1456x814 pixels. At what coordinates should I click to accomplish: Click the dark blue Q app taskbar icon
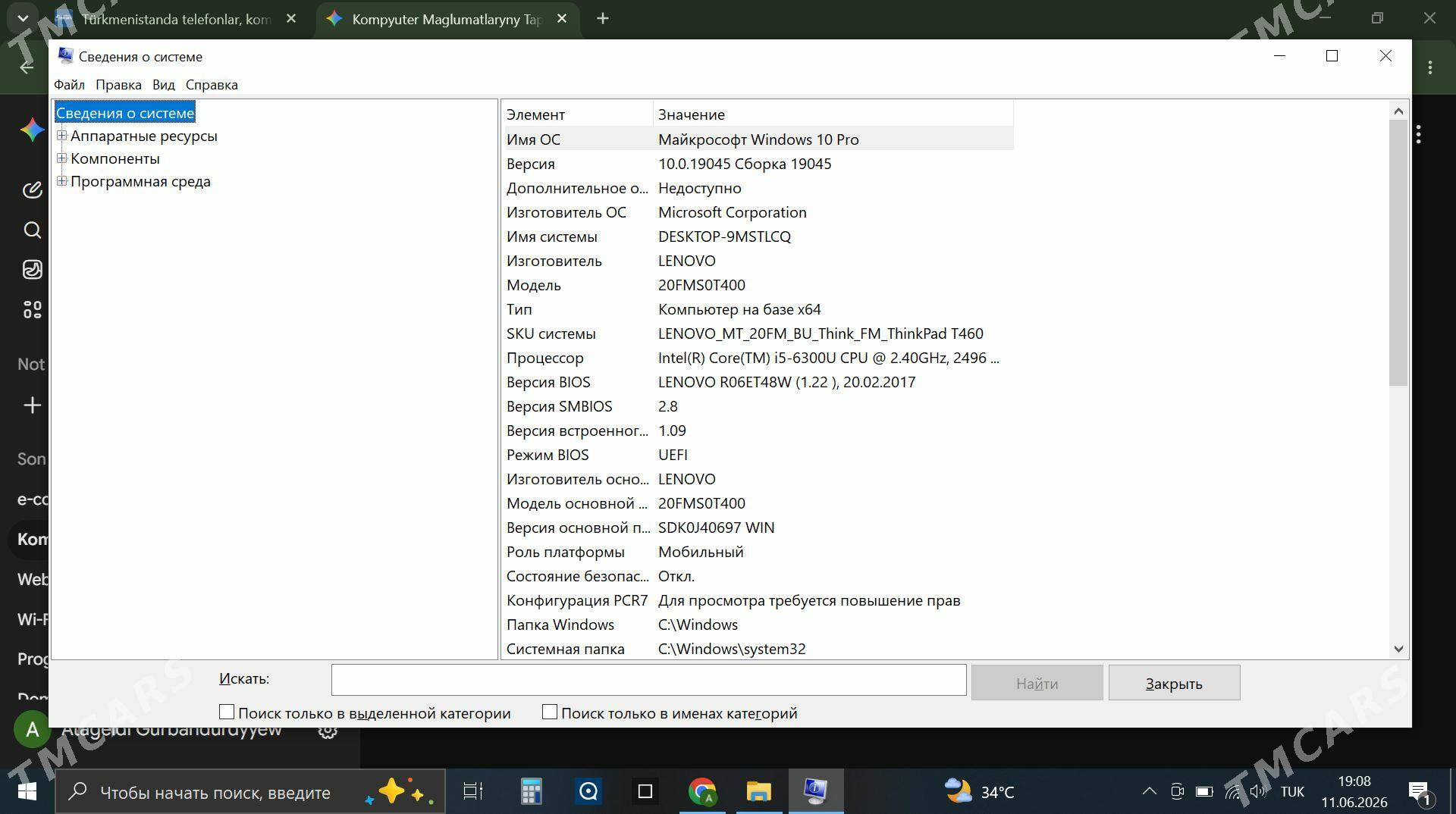click(588, 792)
